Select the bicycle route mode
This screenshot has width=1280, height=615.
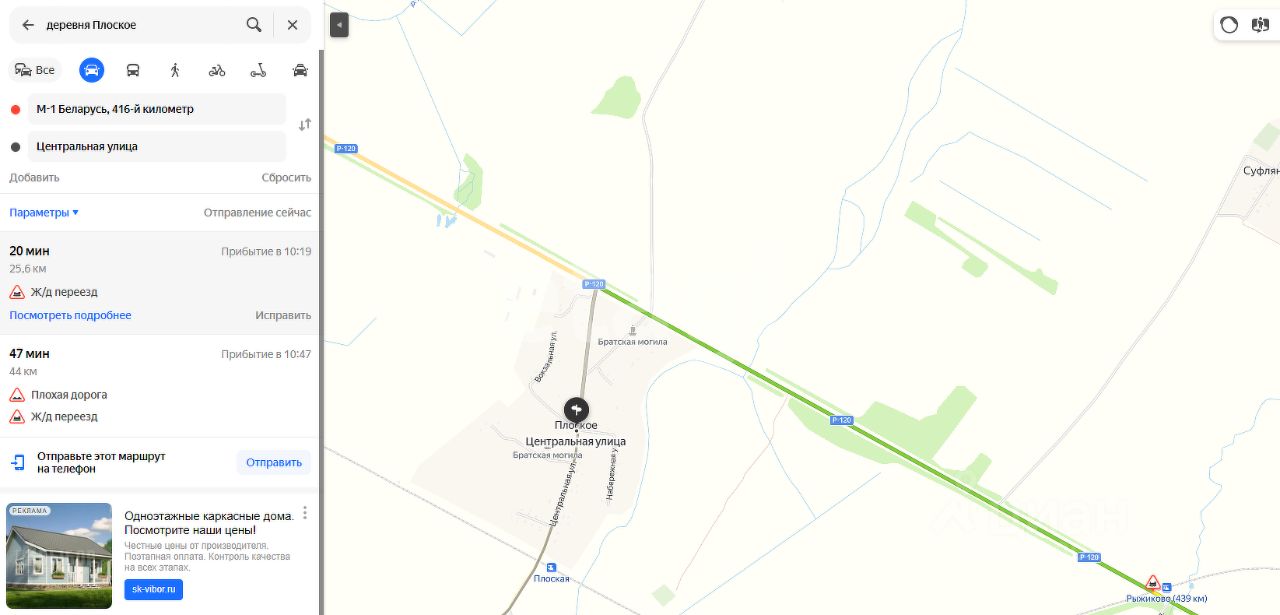217,70
